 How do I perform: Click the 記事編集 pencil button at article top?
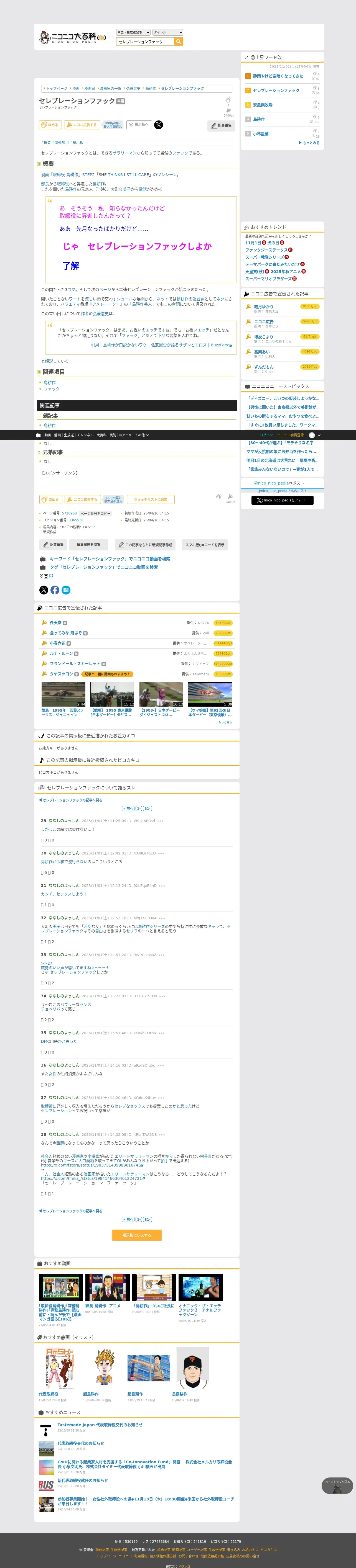[221, 125]
